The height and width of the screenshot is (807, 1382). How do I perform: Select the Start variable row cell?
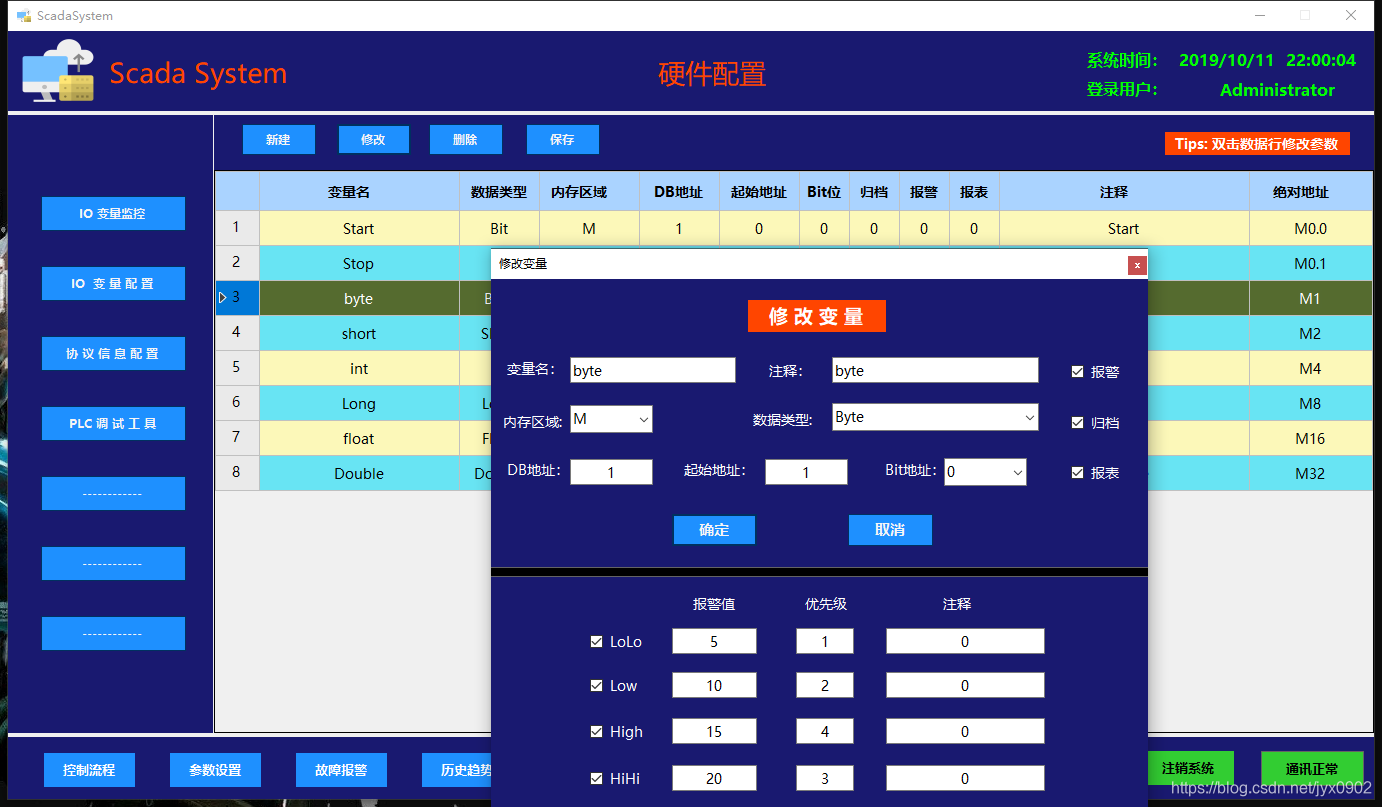click(x=359, y=228)
